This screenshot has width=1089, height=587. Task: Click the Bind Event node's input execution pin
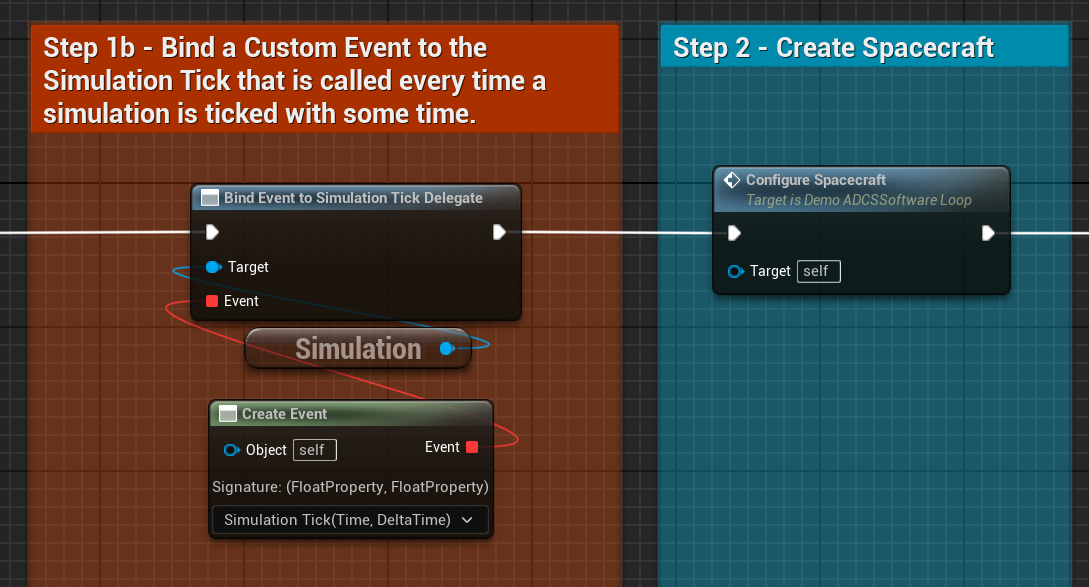212,233
